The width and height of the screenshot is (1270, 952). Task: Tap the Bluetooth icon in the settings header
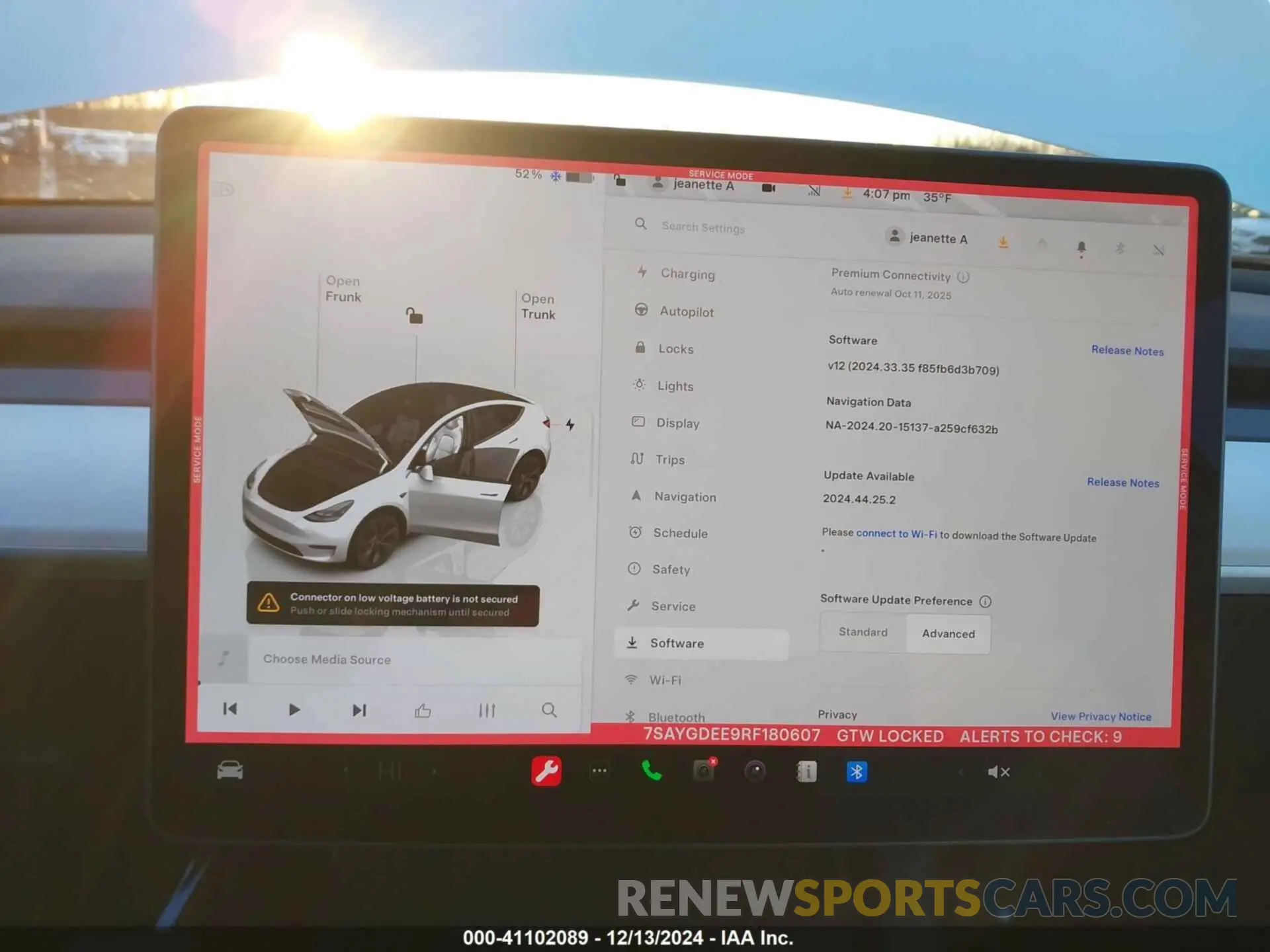point(1120,248)
